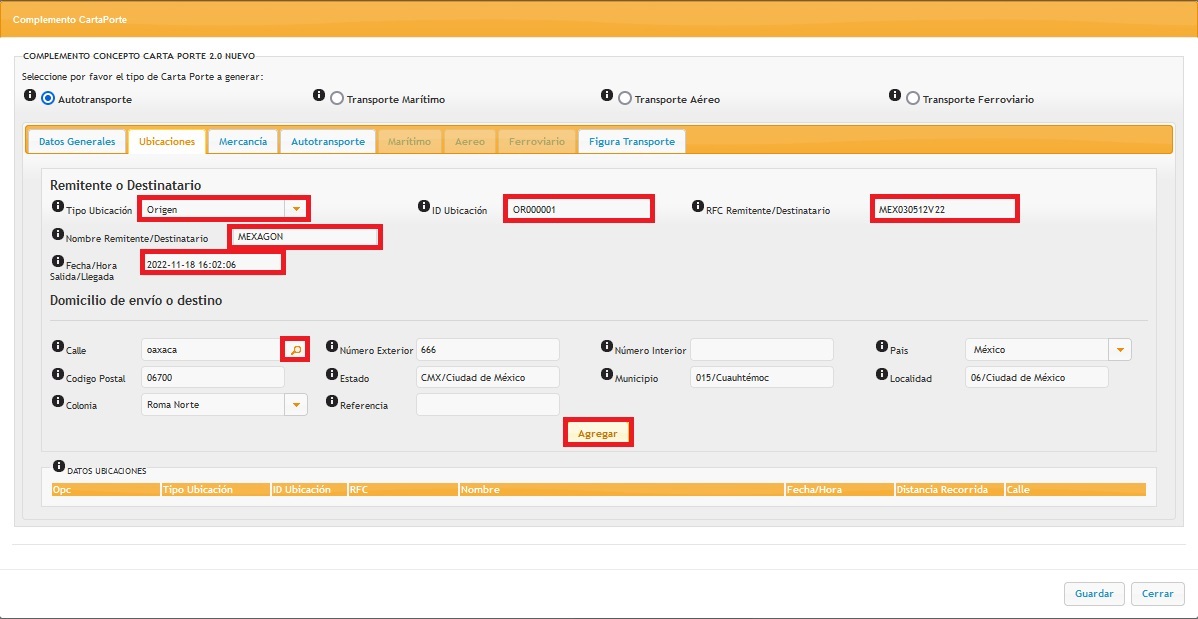Click info icon next to Codigo Postal

coord(57,374)
